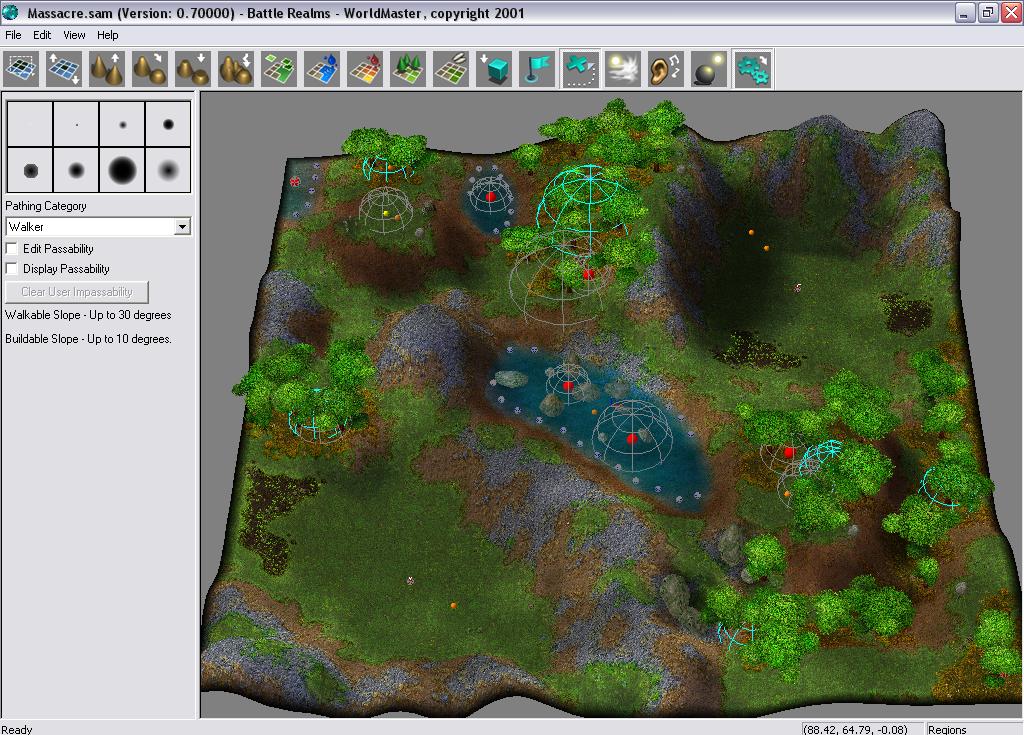Open the ear sound regions tool
This screenshot has height=735, width=1024.
tap(666, 69)
